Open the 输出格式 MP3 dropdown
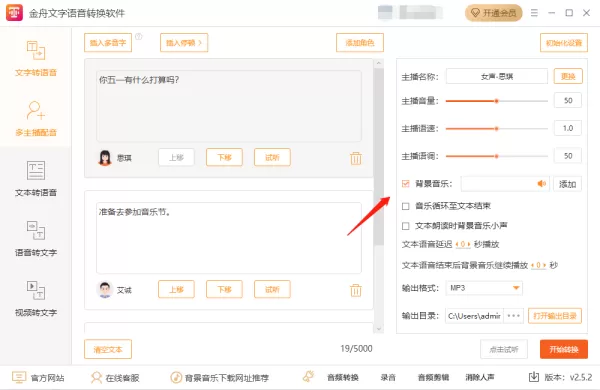The height and width of the screenshot is (390, 600). click(484, 288)
